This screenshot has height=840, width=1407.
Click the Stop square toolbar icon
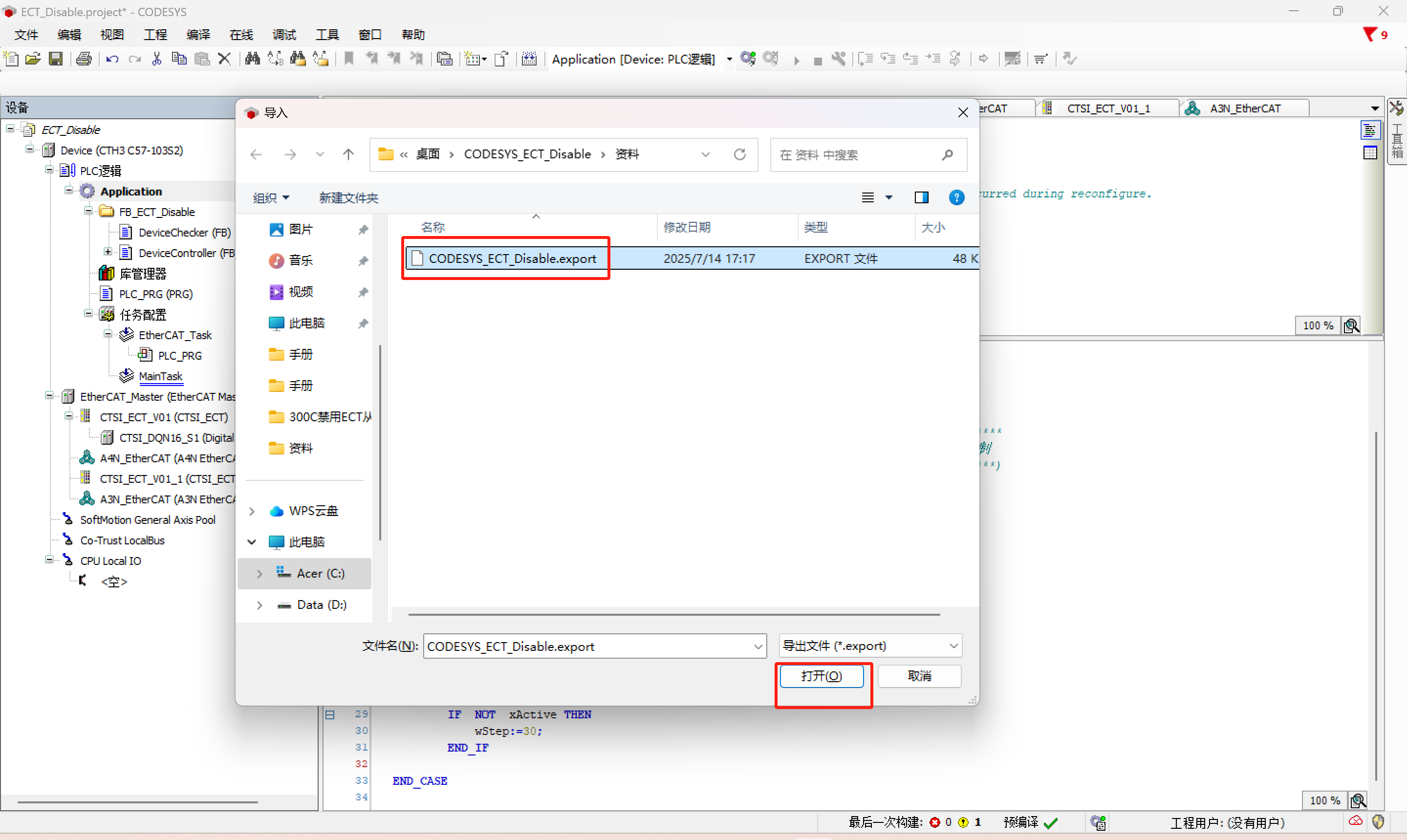[x=818, y=61]
